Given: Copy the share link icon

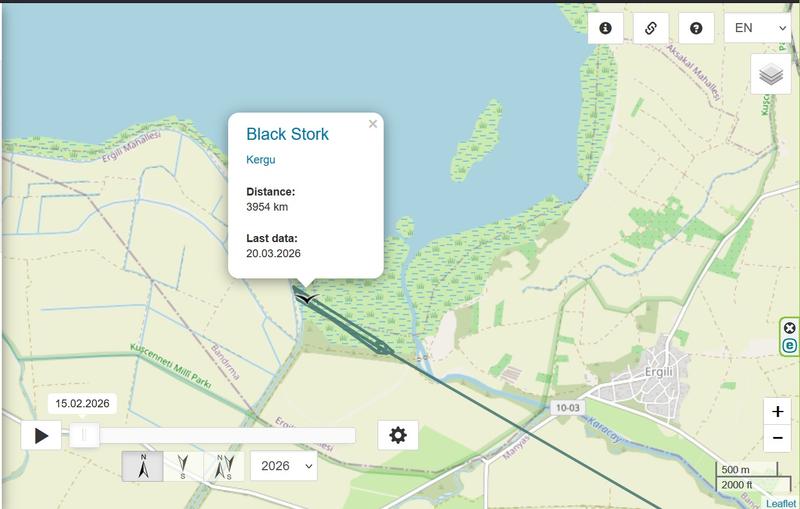Looking at the screenshot, I should tap(651, 28).
